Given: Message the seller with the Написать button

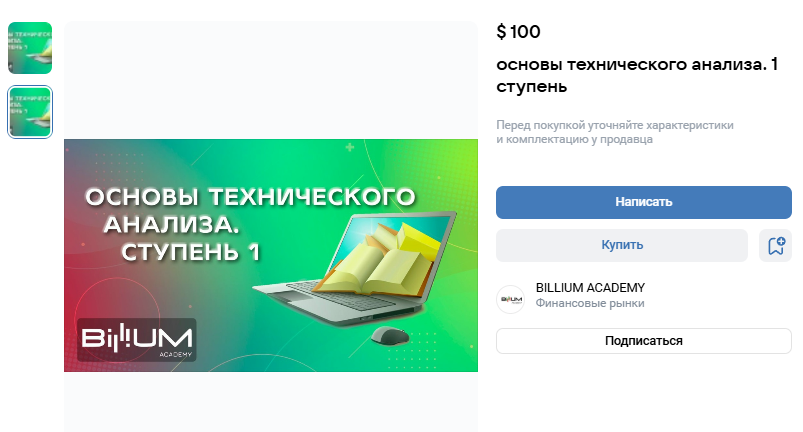Looking at the screenshot, I should [644, 202].
